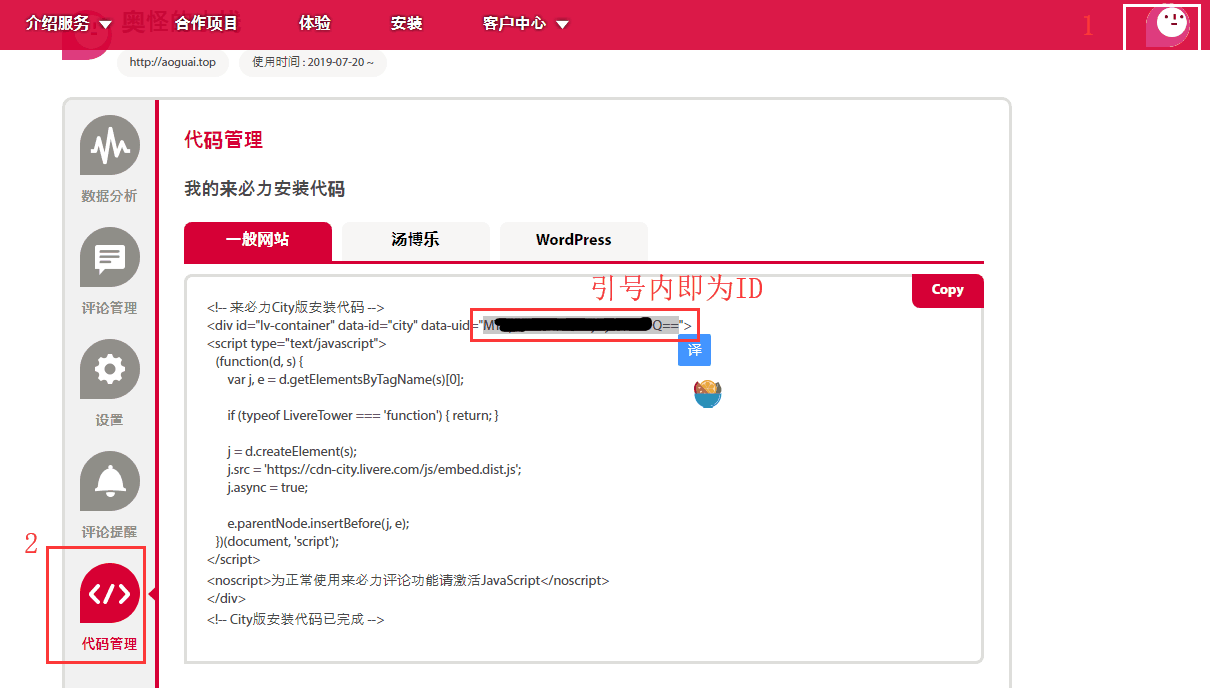Click the highlighted data-uid value
This screenshot has width=1210, height=688.
point(581,326)
